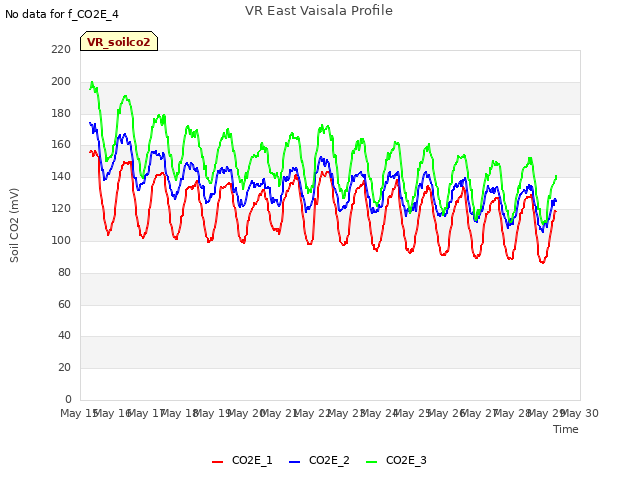Click the 140 y-axis tick label
This screenshot has height=480, width=640.
point(61,176)
